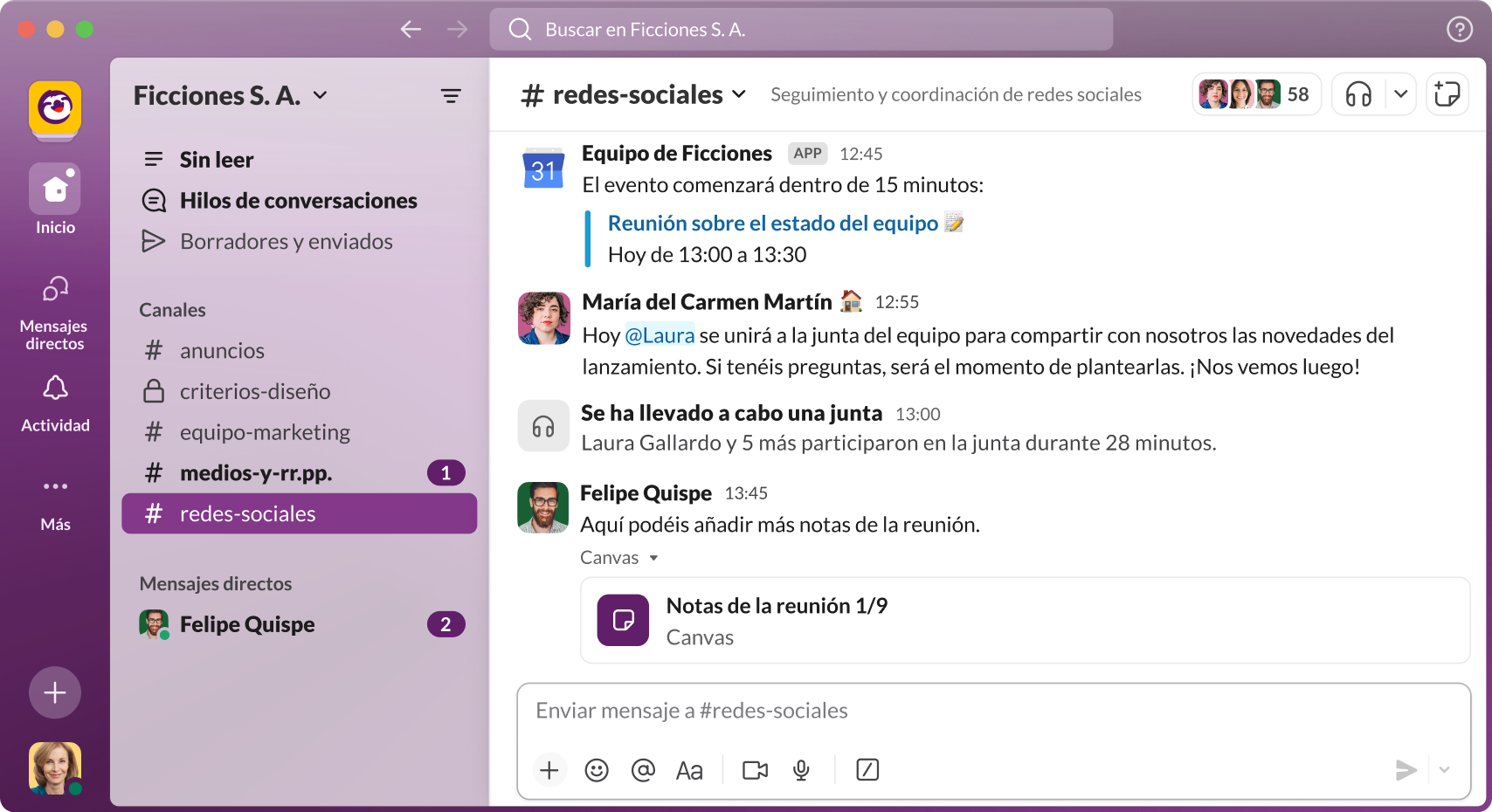Screen dimensions: 1492x812
Task: Start a huddle with the headphones icon
Action: [x=1360, y=93]
